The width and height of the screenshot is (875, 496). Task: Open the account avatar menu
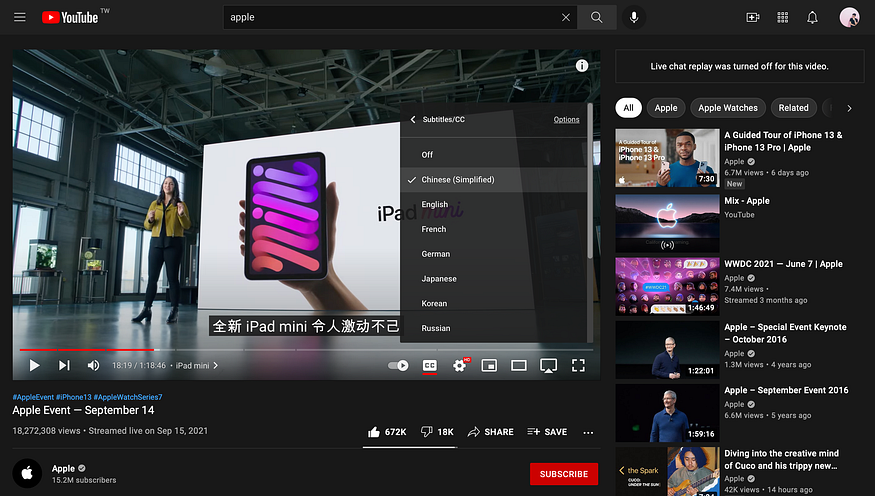coord(849,17)
